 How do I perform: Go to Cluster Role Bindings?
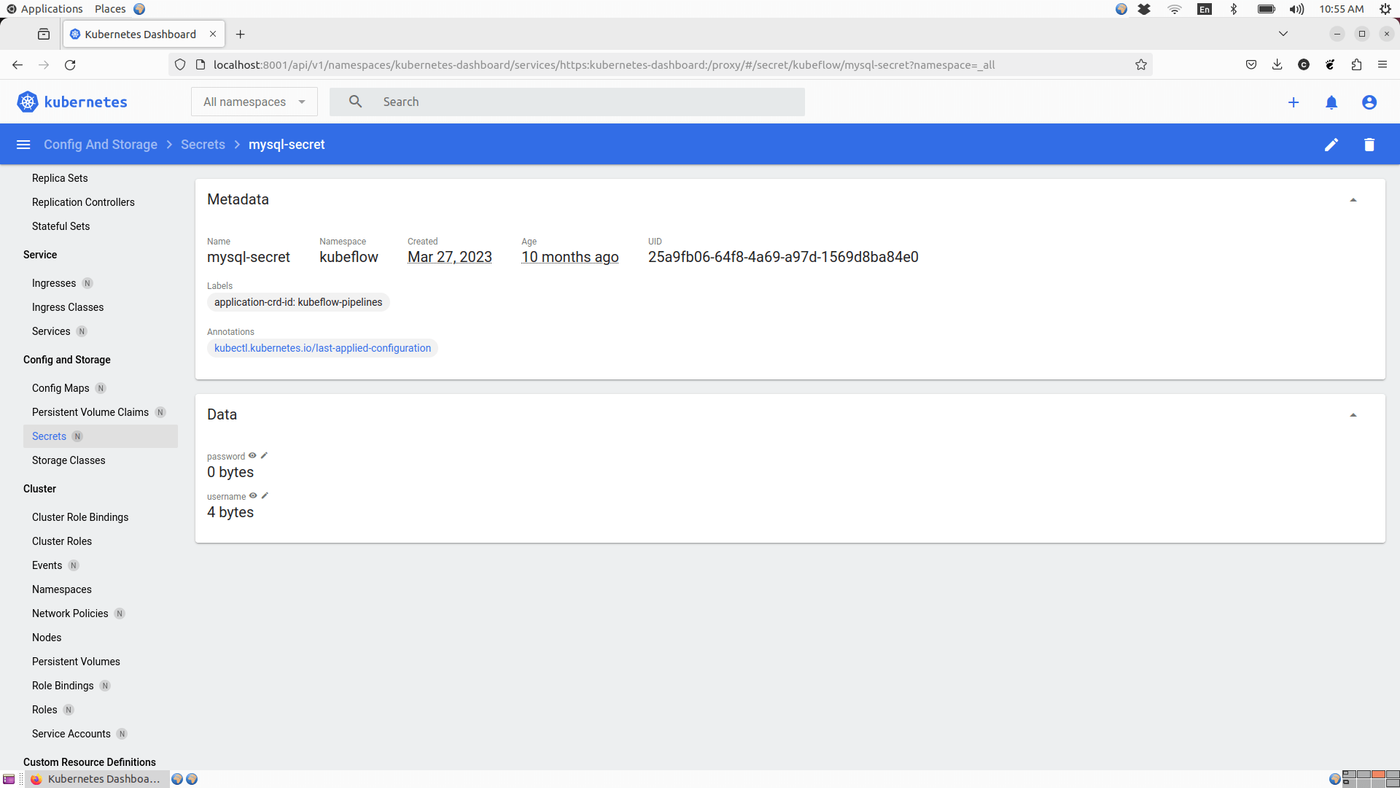tap(80, 517)
